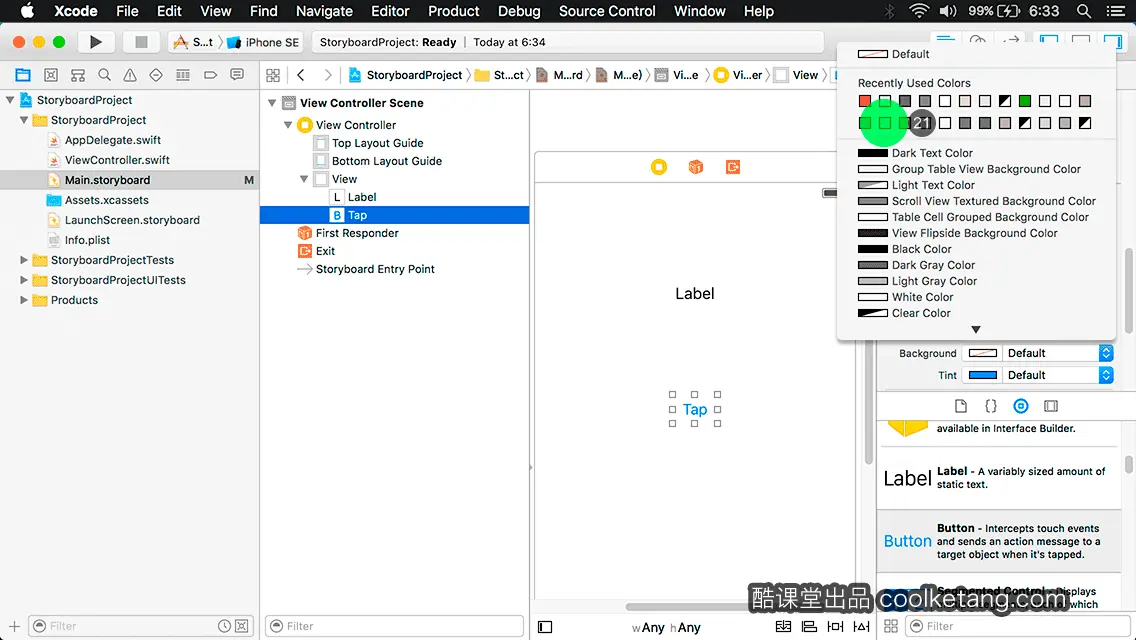Click the library Filter field

(1017, 626)
